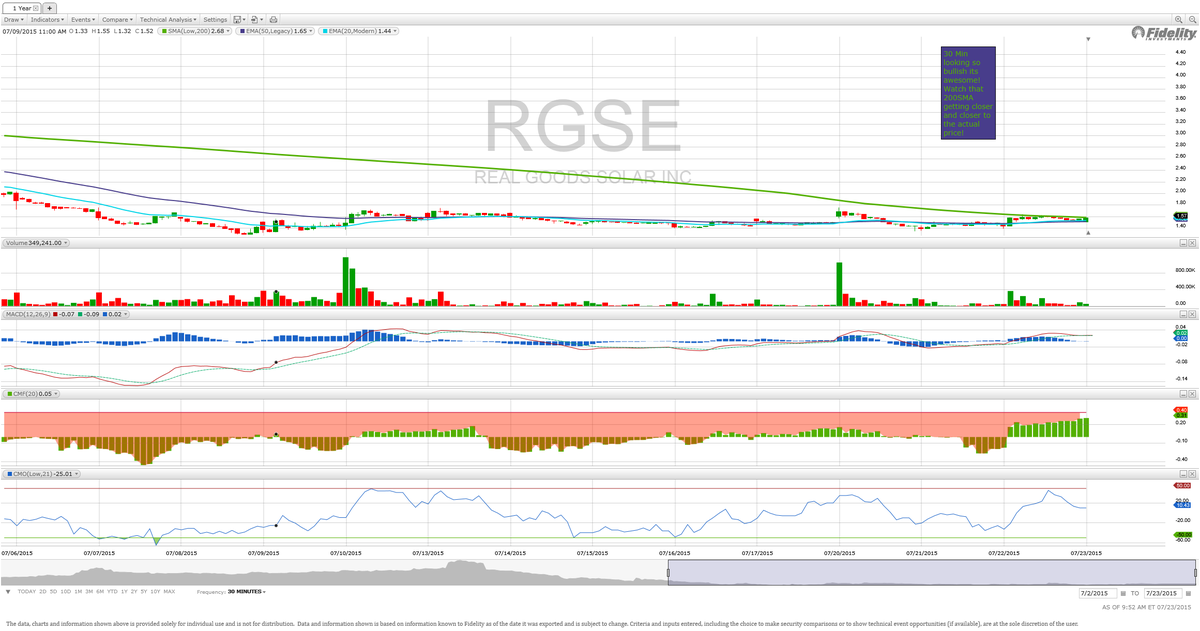Change the 30 MINUTES frequency dropdown
This screenshot has height=631, width=1200.
(247, 592)
